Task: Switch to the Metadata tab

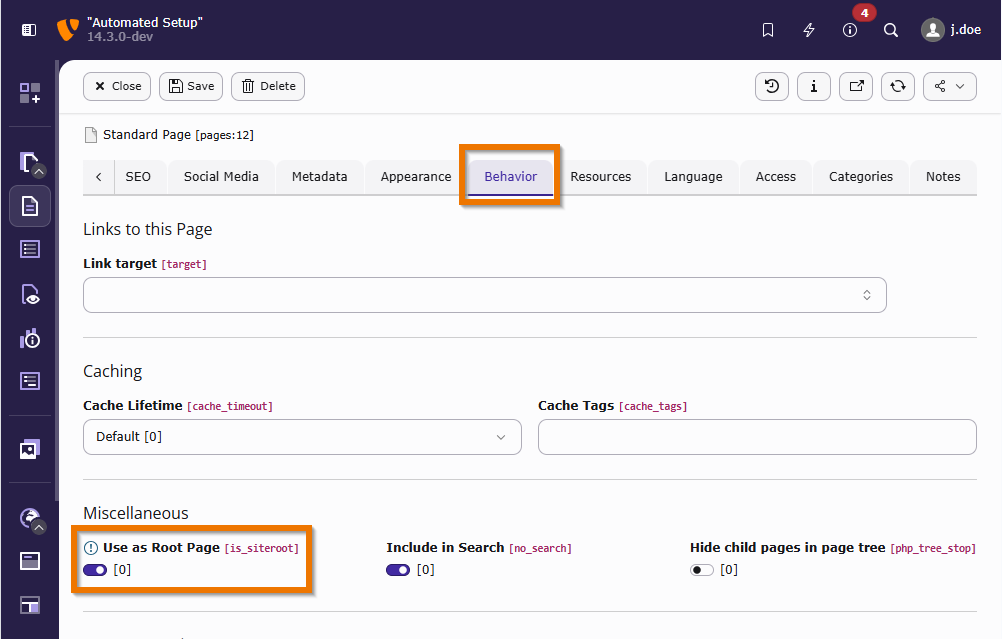Action: [x=320, y=177]
